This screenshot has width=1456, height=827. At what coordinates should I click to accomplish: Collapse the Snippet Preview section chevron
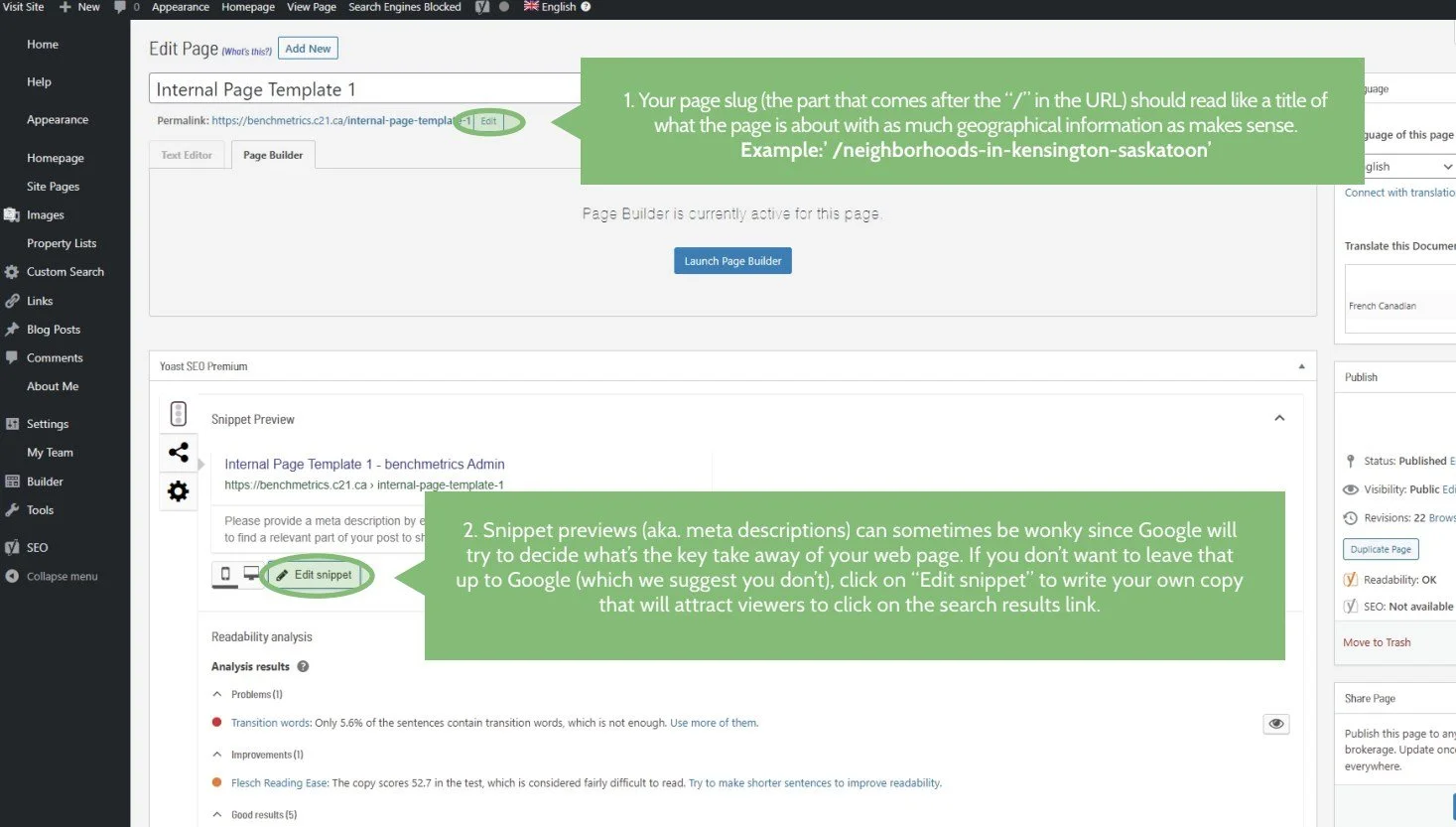click(x=1279, y=418)
